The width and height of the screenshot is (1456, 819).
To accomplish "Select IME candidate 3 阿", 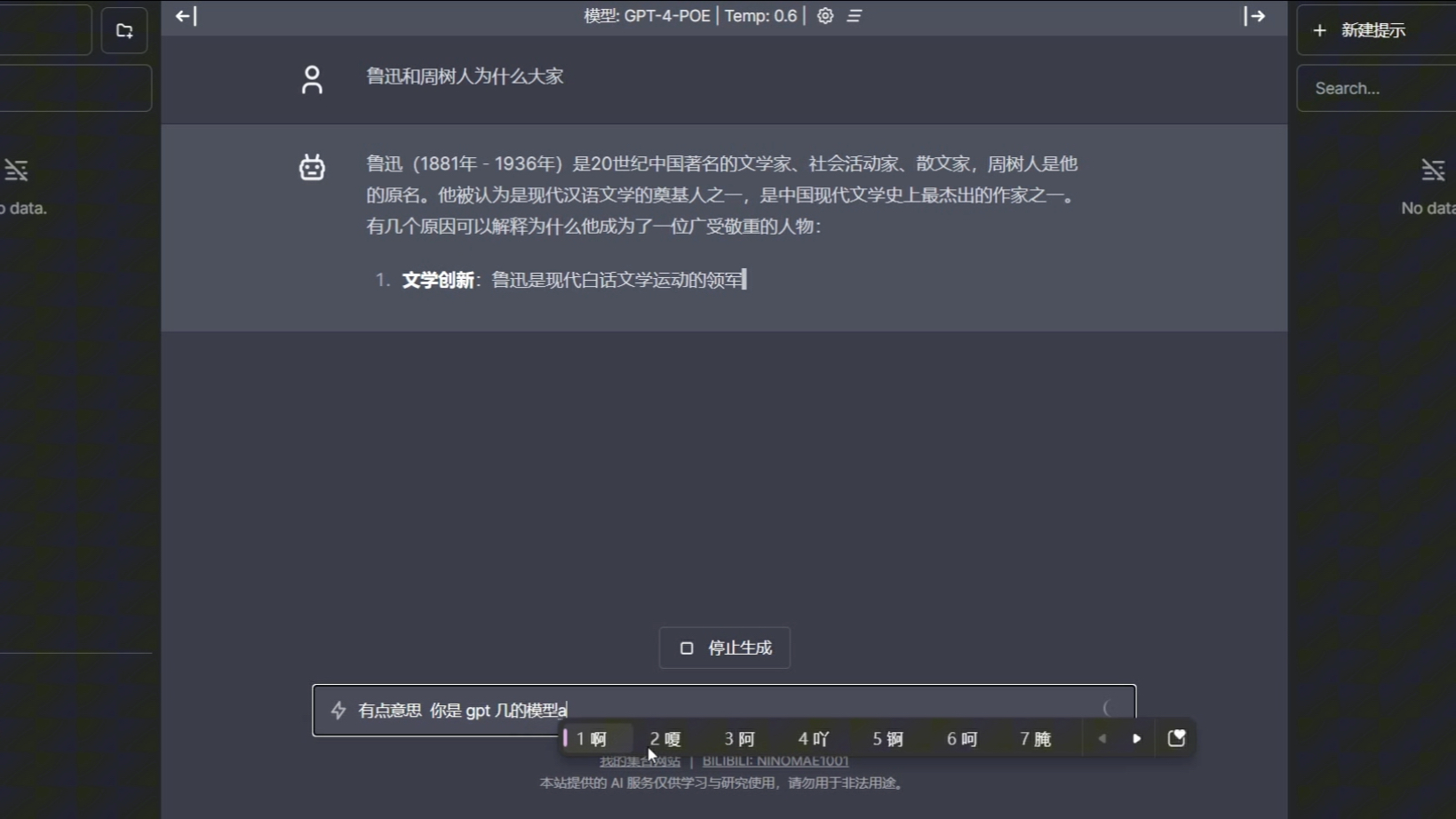I will tap(739, 739).
